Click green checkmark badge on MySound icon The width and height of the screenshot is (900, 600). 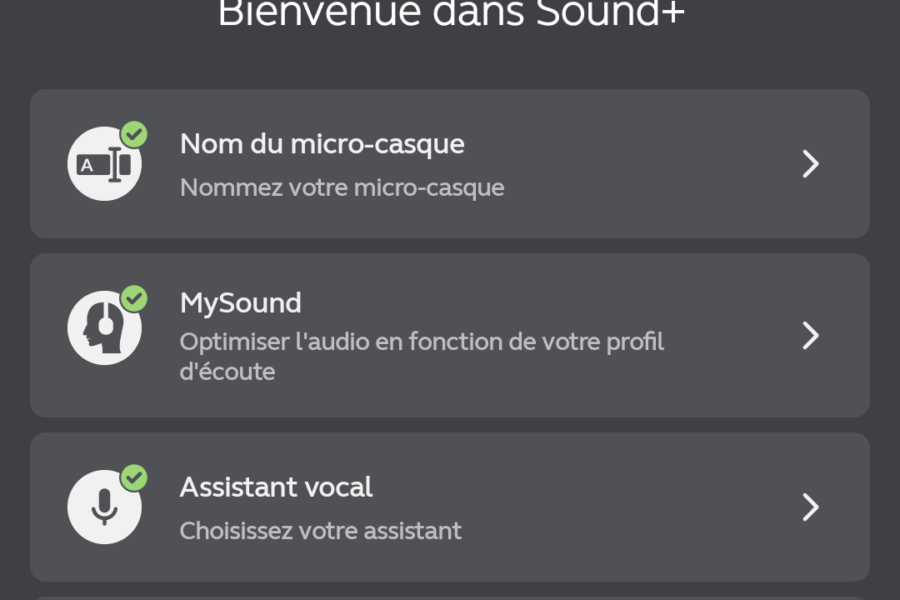pyautogui.click(x=134, y=299)
